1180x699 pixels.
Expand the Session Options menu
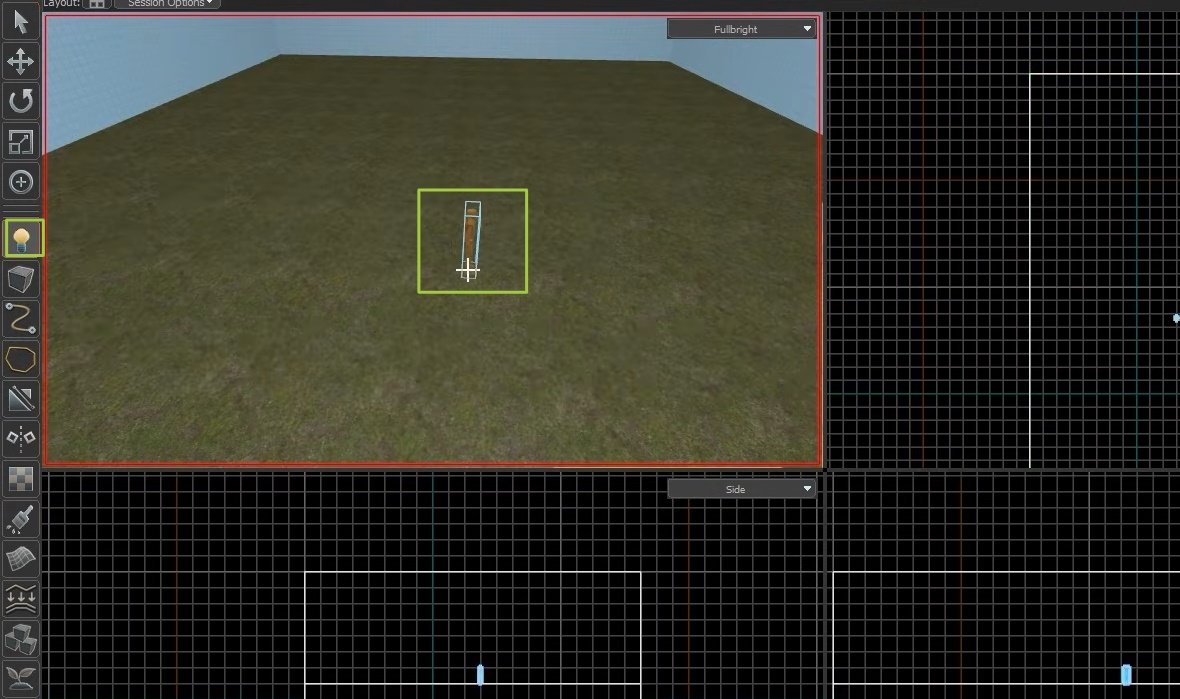tap(167, 4)
